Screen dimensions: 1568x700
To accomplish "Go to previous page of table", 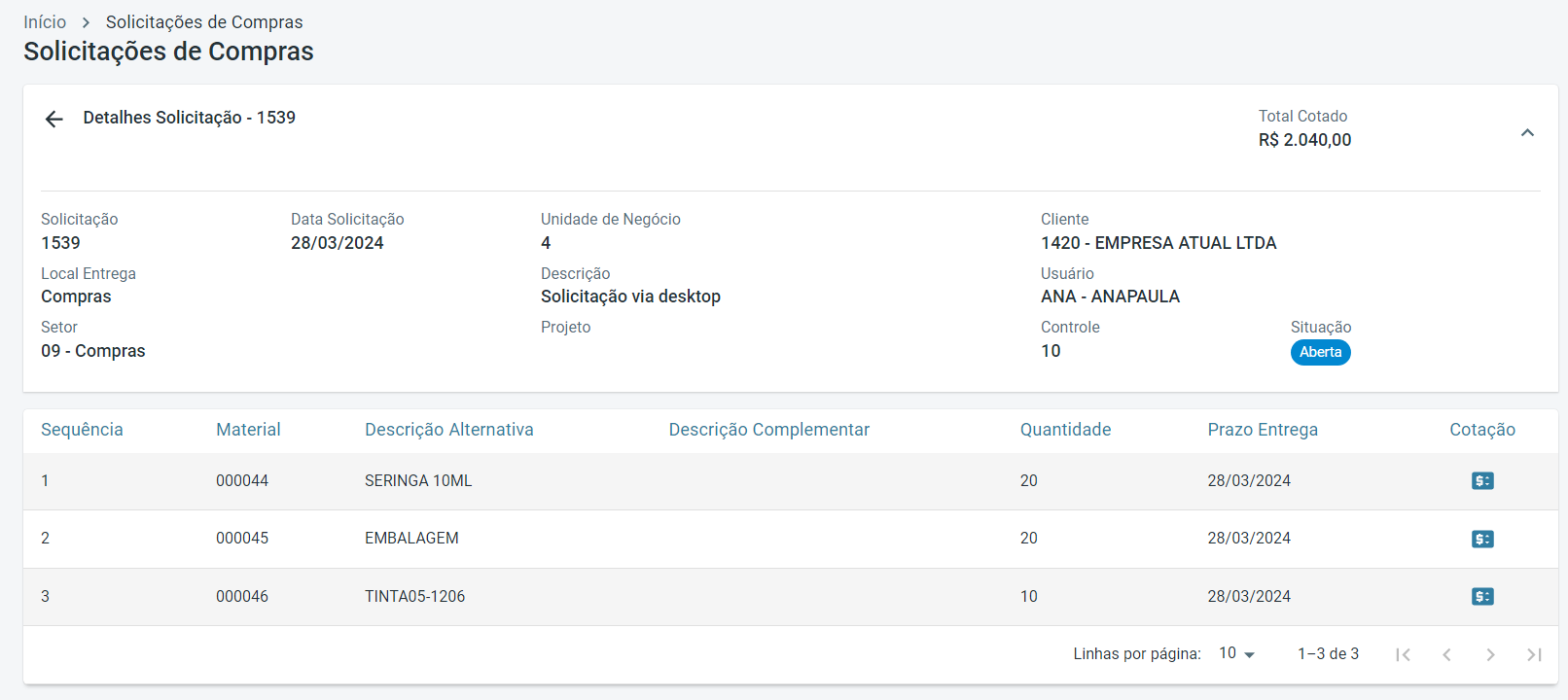I will (x=1446, y=654).
